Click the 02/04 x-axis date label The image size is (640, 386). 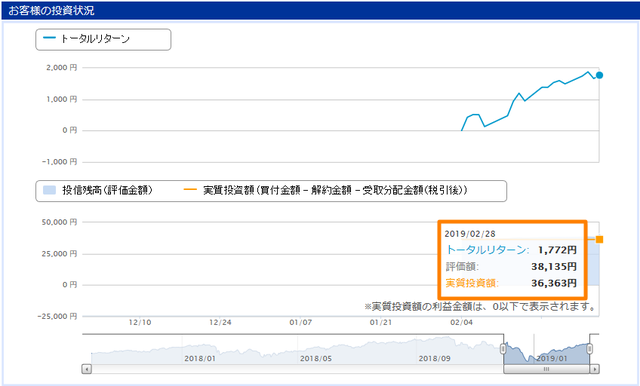click(461, 322)
